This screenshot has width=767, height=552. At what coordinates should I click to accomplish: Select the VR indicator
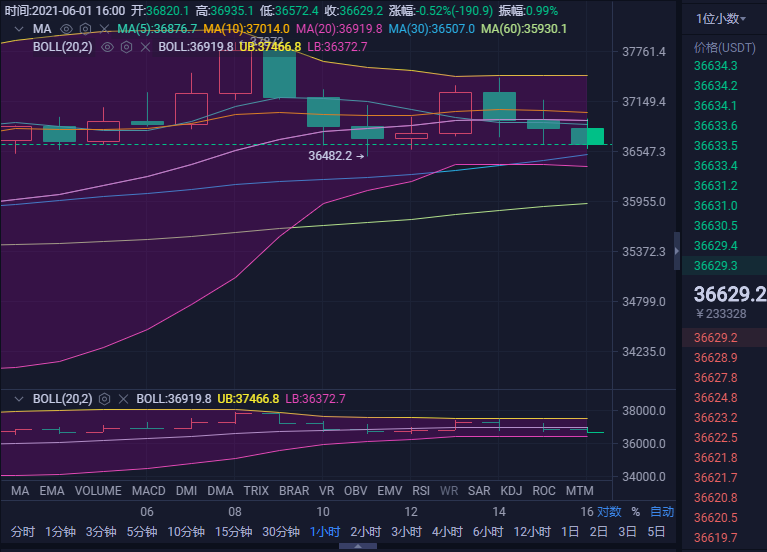point(327,491)
